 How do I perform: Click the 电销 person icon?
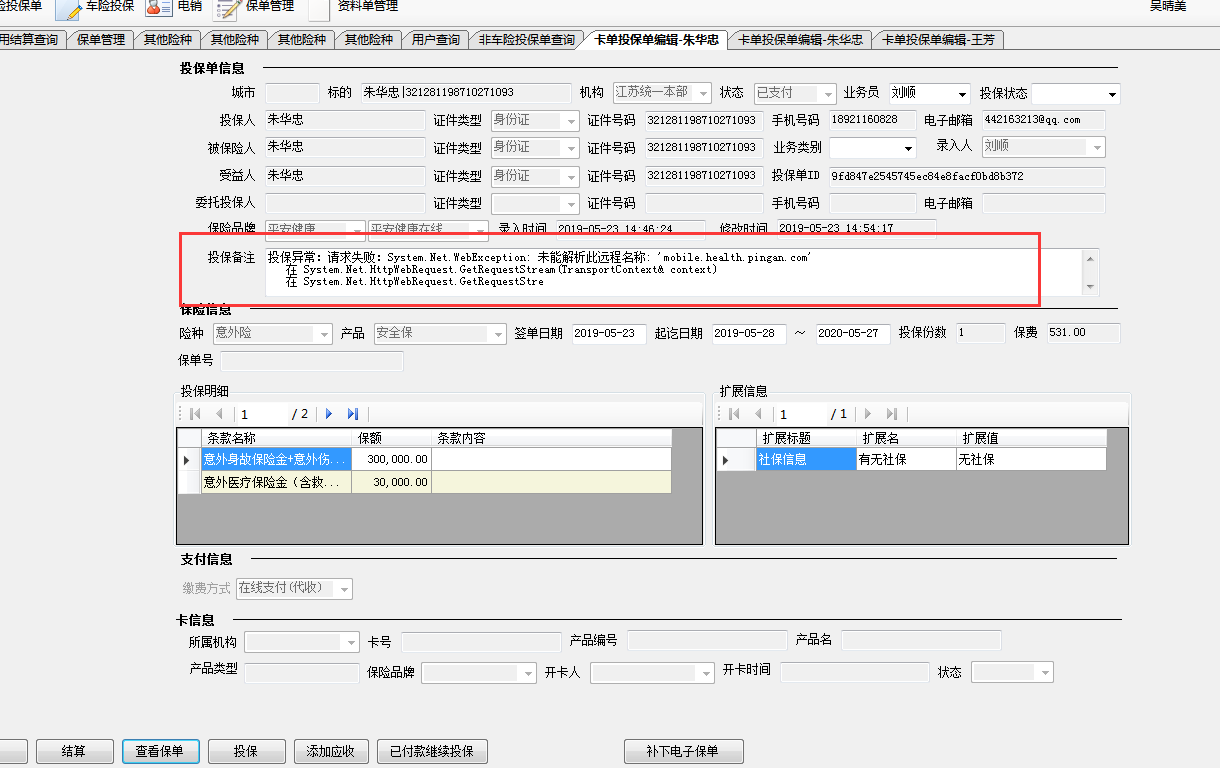(158, 8)
